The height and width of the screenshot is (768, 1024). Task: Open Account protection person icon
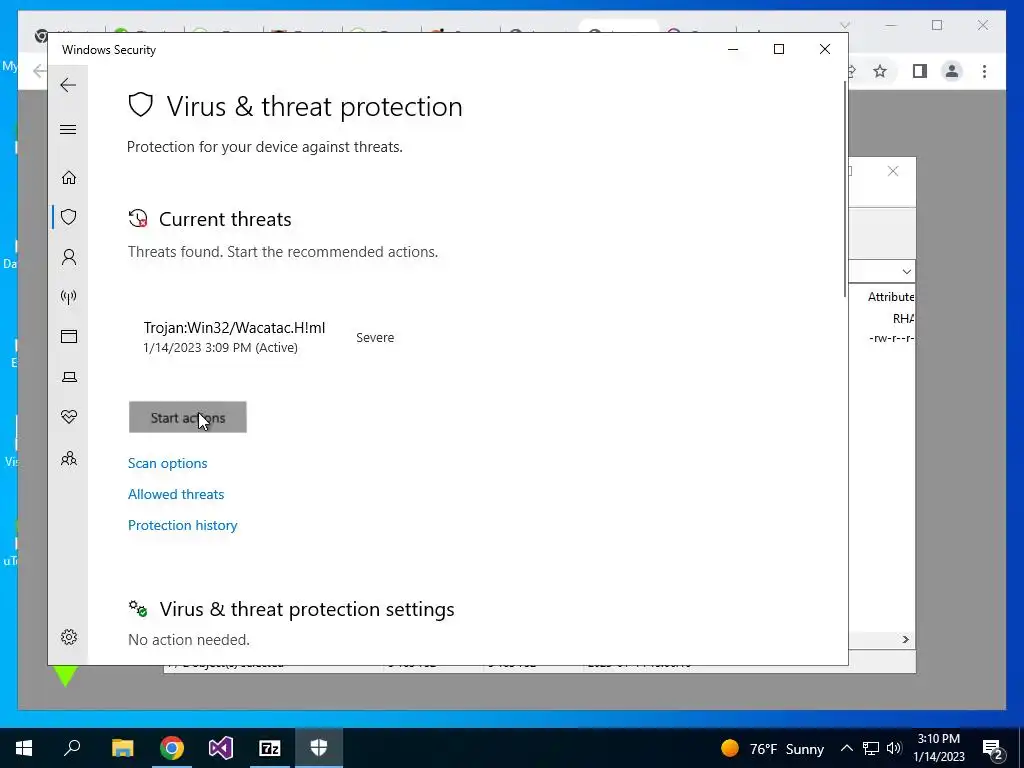(69, 257)
